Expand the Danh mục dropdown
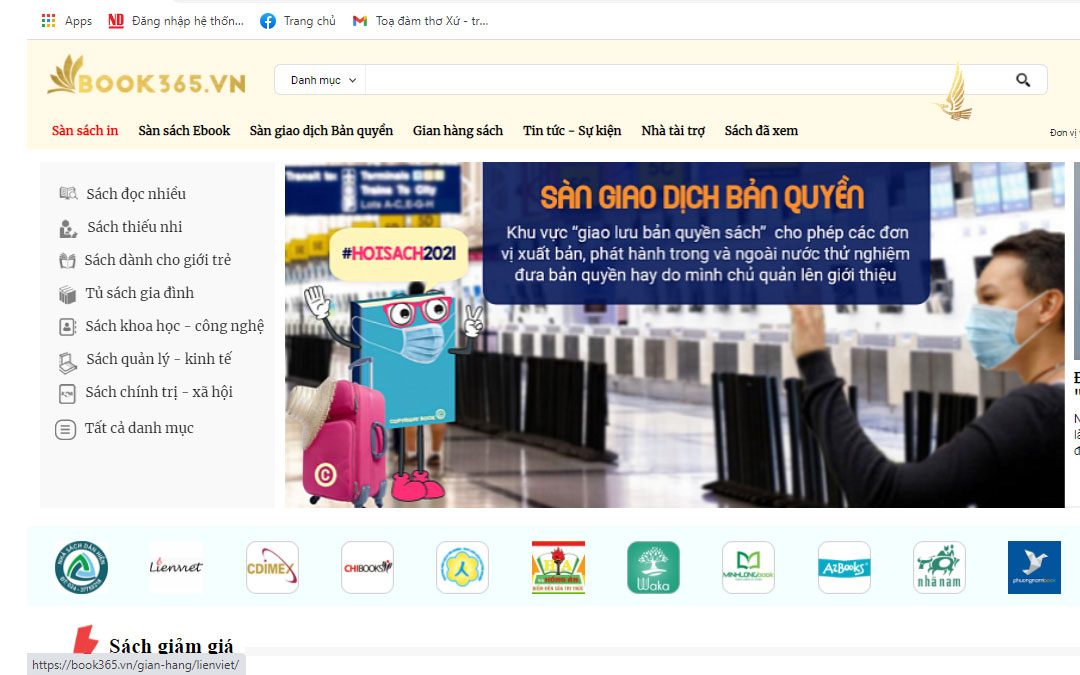This screenshot has height=675, width=1080. point(322,80)
